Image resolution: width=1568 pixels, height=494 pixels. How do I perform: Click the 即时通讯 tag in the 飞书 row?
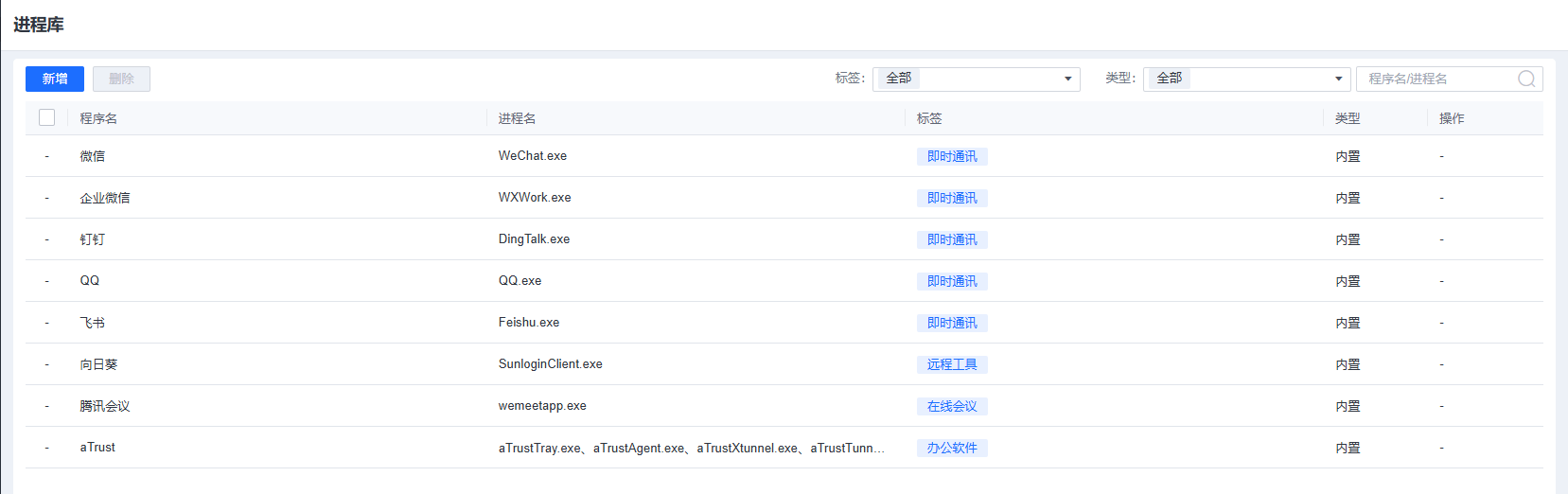(952, 323)
